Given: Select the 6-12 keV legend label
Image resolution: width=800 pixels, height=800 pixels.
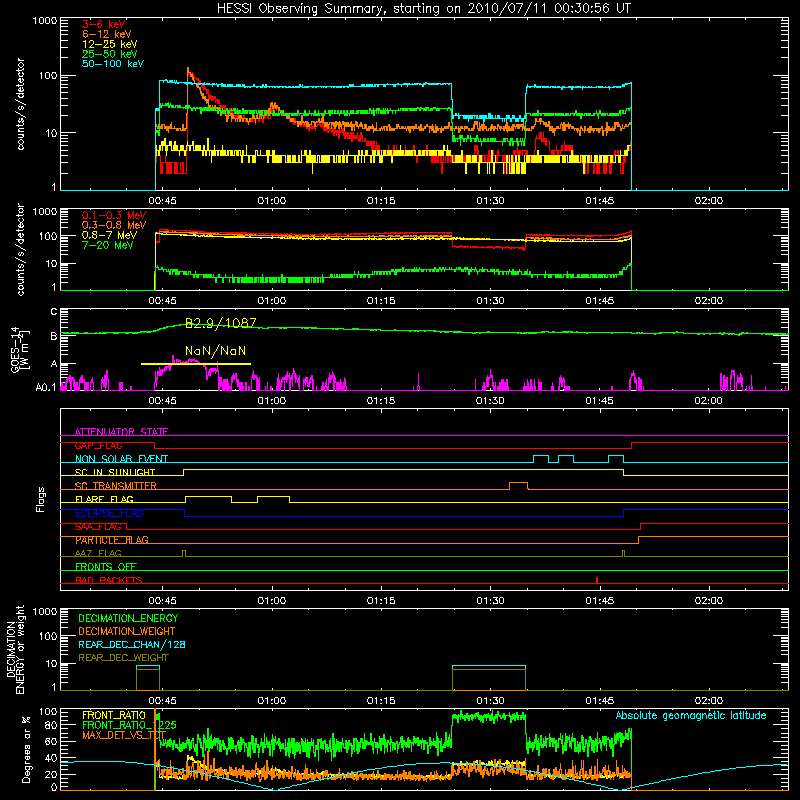Looking at the screenshot, I should (x=107, y=34).
